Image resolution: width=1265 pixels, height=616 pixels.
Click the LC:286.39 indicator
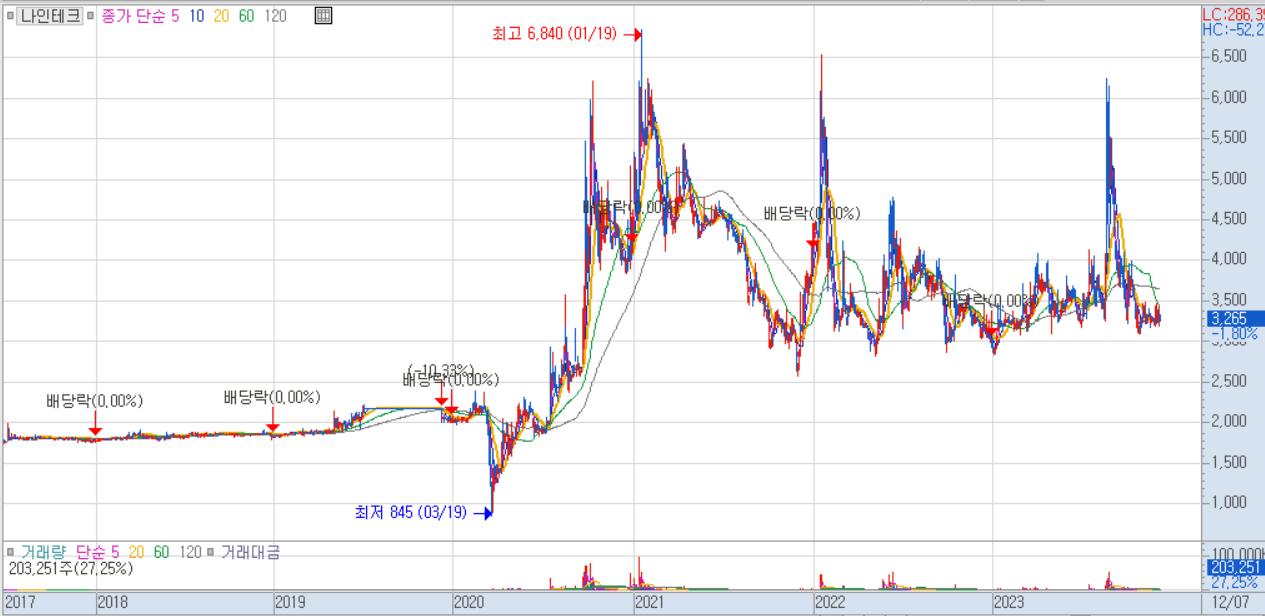[1232, 14]
